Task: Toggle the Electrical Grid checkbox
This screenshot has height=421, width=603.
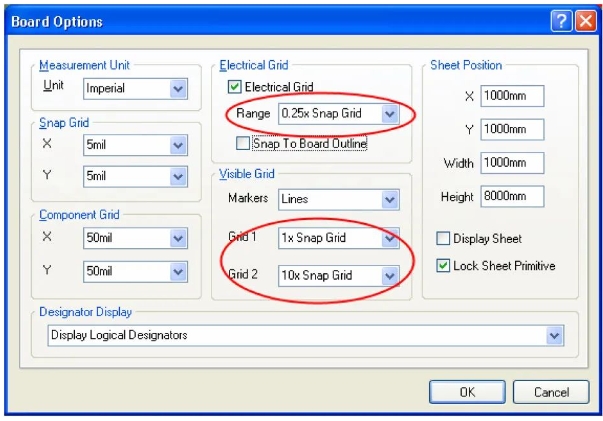Action: [235, 88]
